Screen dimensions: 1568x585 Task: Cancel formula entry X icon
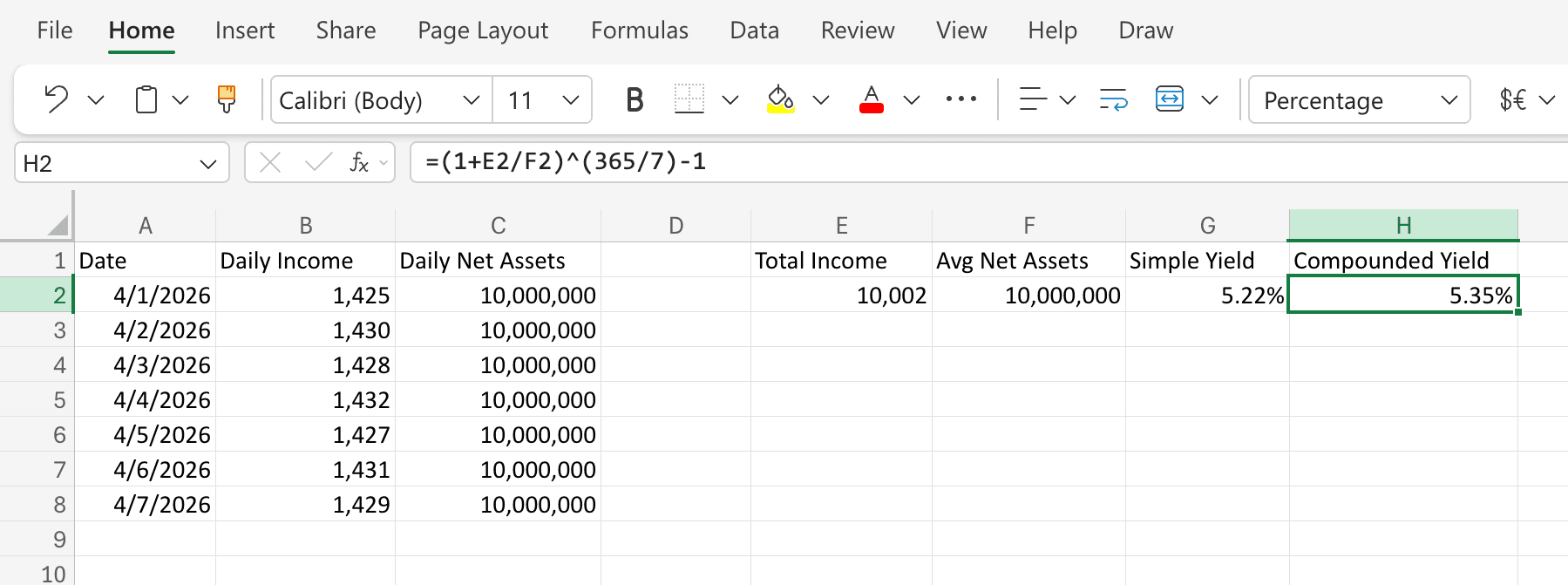click(x=270, y=162)
